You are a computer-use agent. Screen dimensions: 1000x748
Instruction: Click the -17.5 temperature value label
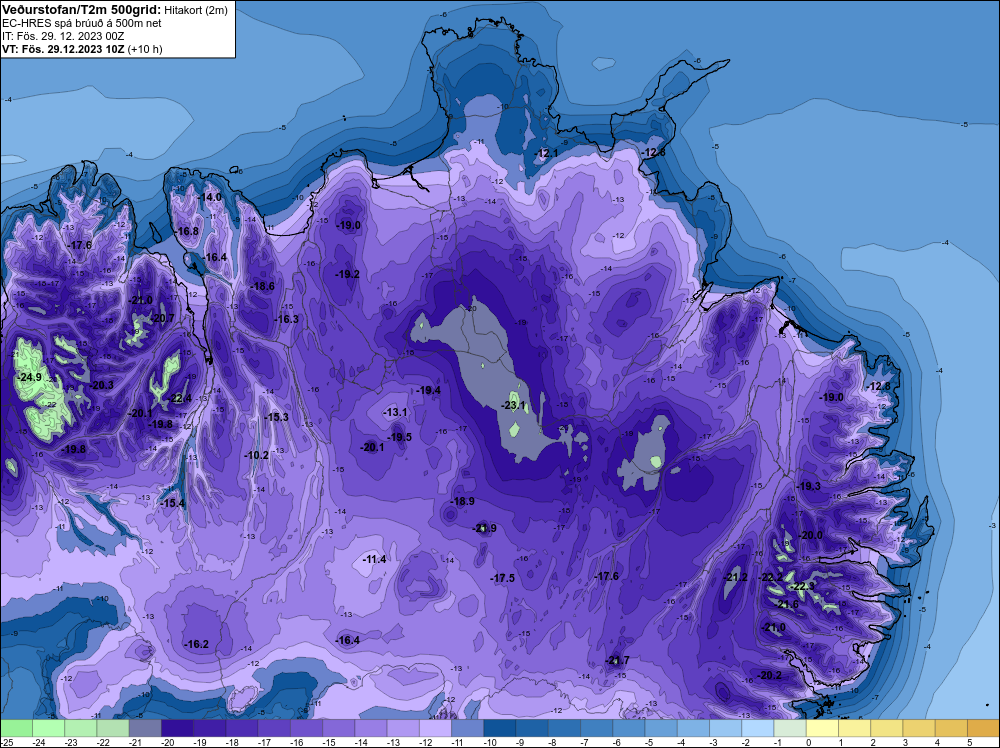pyautogui.click(x=503, y=578)
